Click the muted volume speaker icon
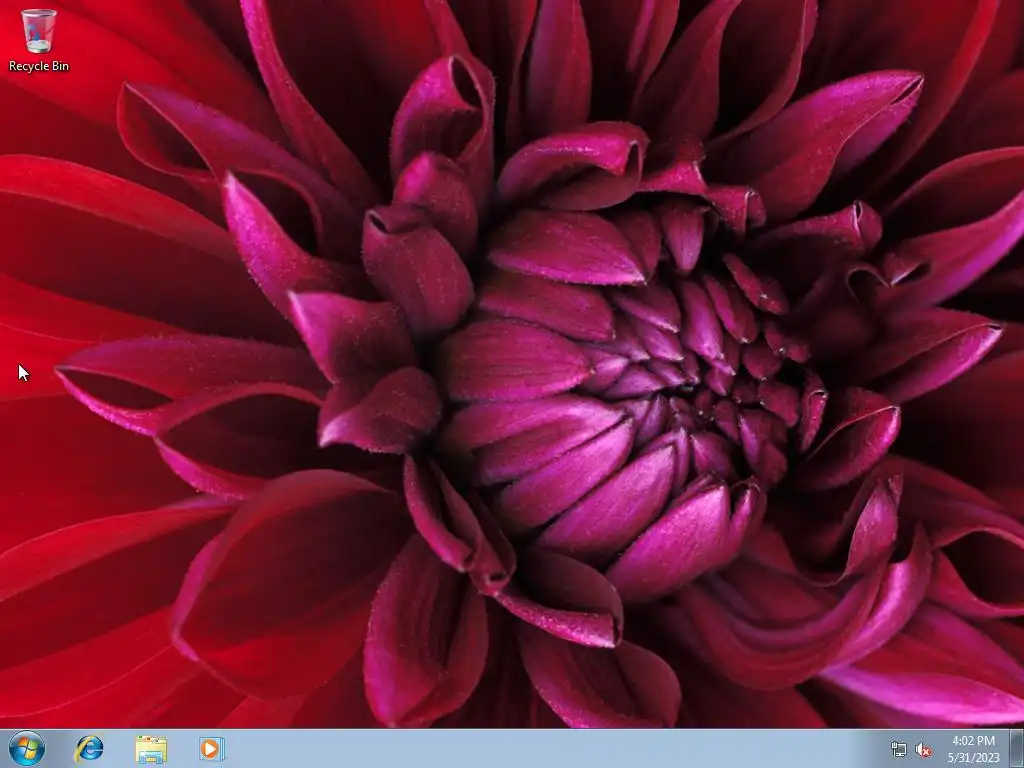 click(923, 749)
